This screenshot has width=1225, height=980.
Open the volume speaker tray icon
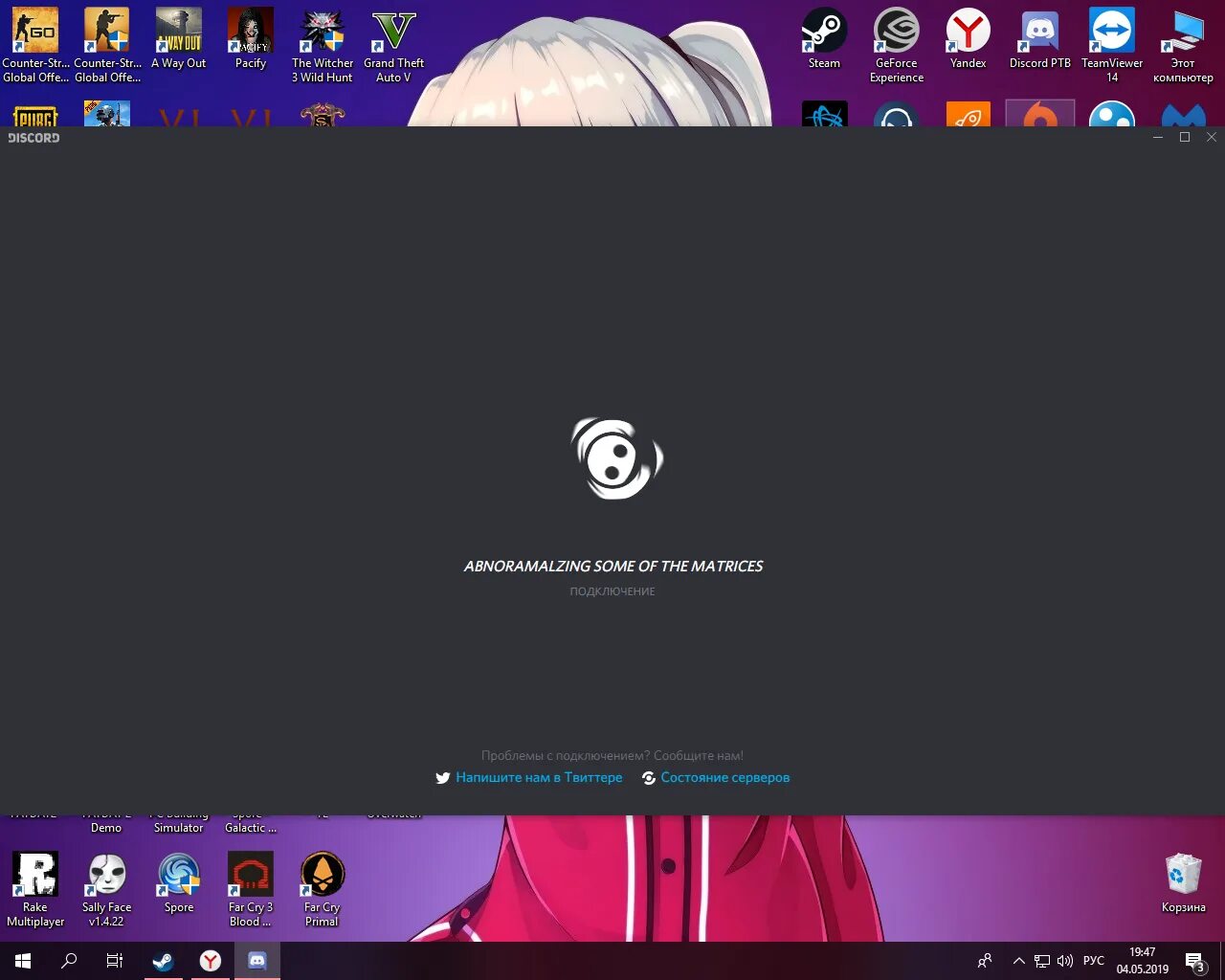pyautogui.click(x=1065, y=961)
